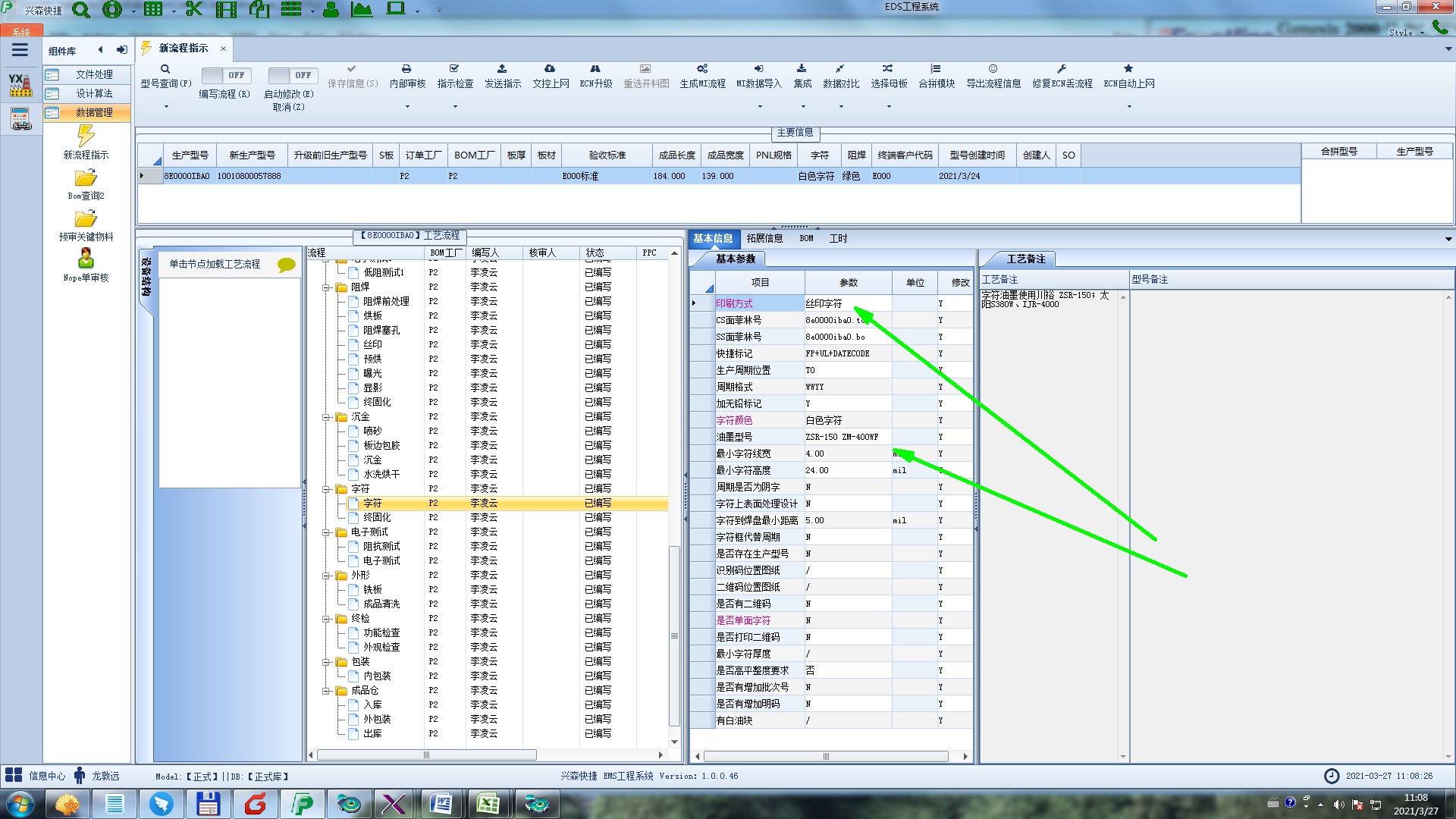Screen dimensions: 1456x819
Task: Click the 生成MI流程 gears icon
Action: [x=702, y=69]
